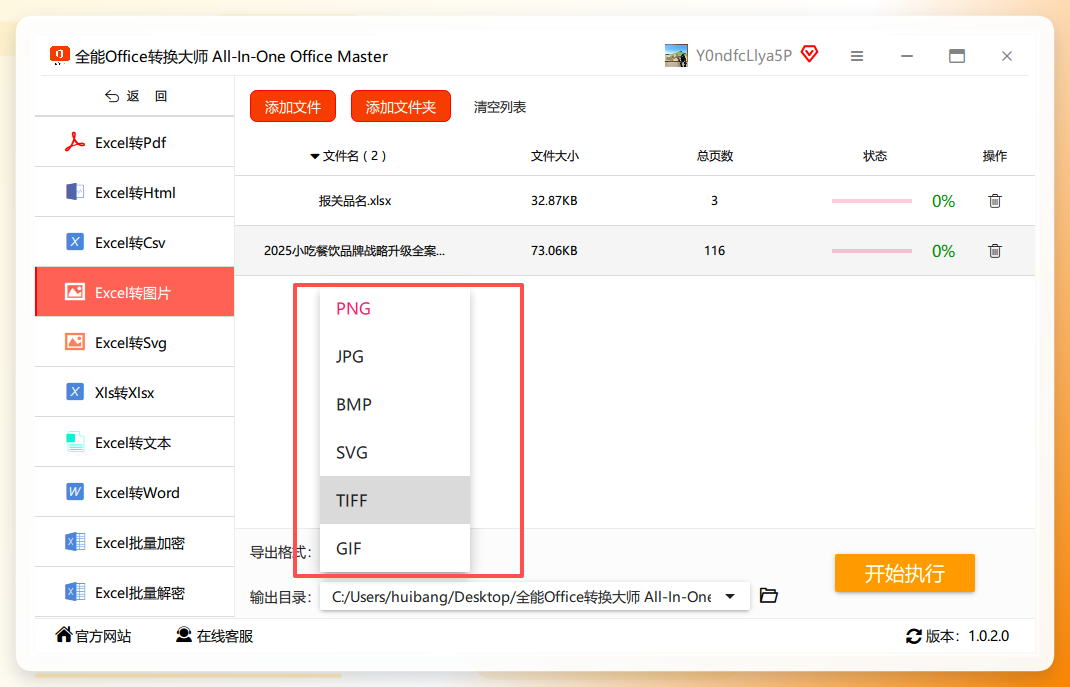This screenshot has height=687, width=1070.
Task: Switch to Xls转Xlsx mode
Action: point(134,392)
